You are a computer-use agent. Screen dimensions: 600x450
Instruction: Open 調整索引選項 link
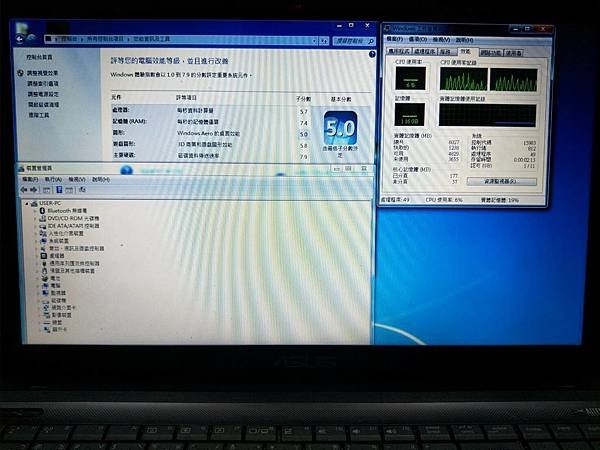tap(43, 83)
